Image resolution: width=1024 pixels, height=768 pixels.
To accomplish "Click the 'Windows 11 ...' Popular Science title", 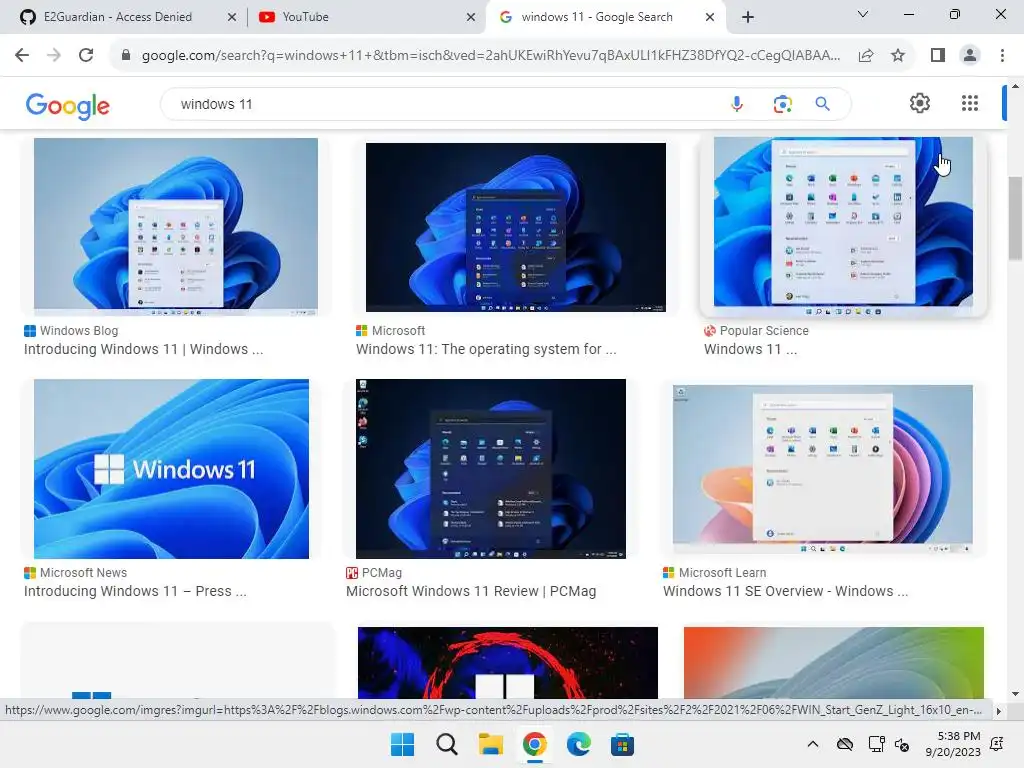I will [750, 349].
